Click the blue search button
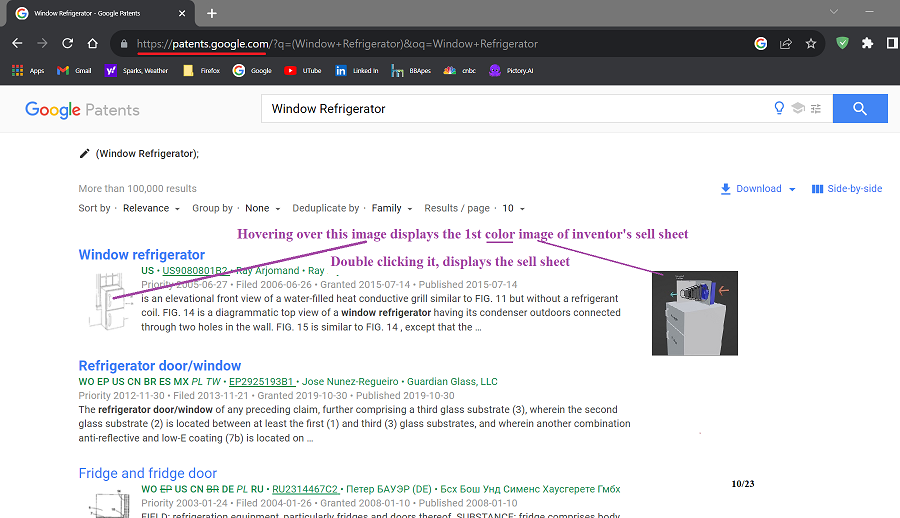 860,109
